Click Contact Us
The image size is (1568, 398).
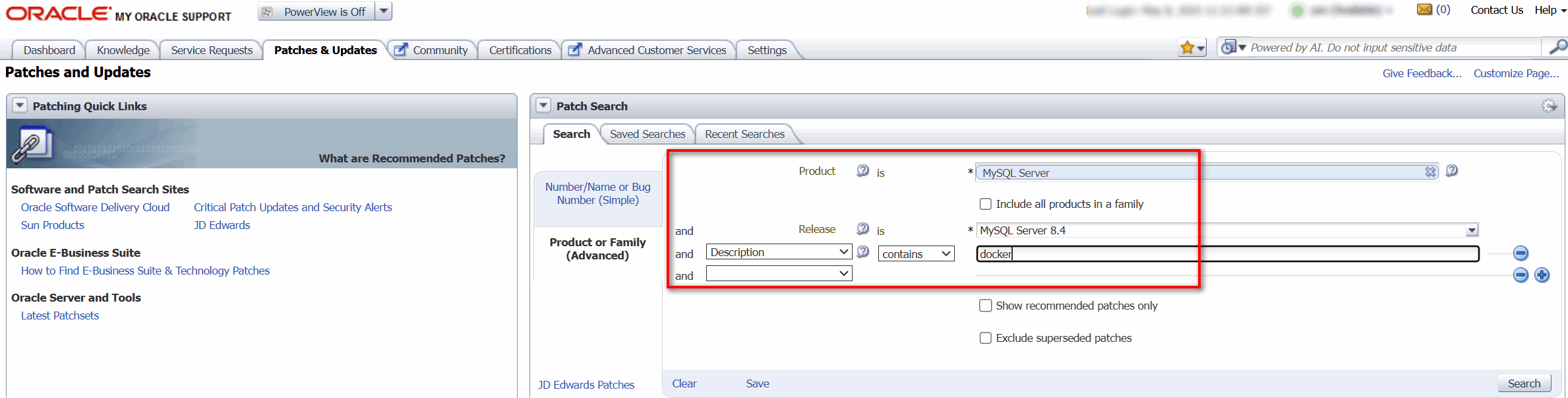tap(1497, 10)
